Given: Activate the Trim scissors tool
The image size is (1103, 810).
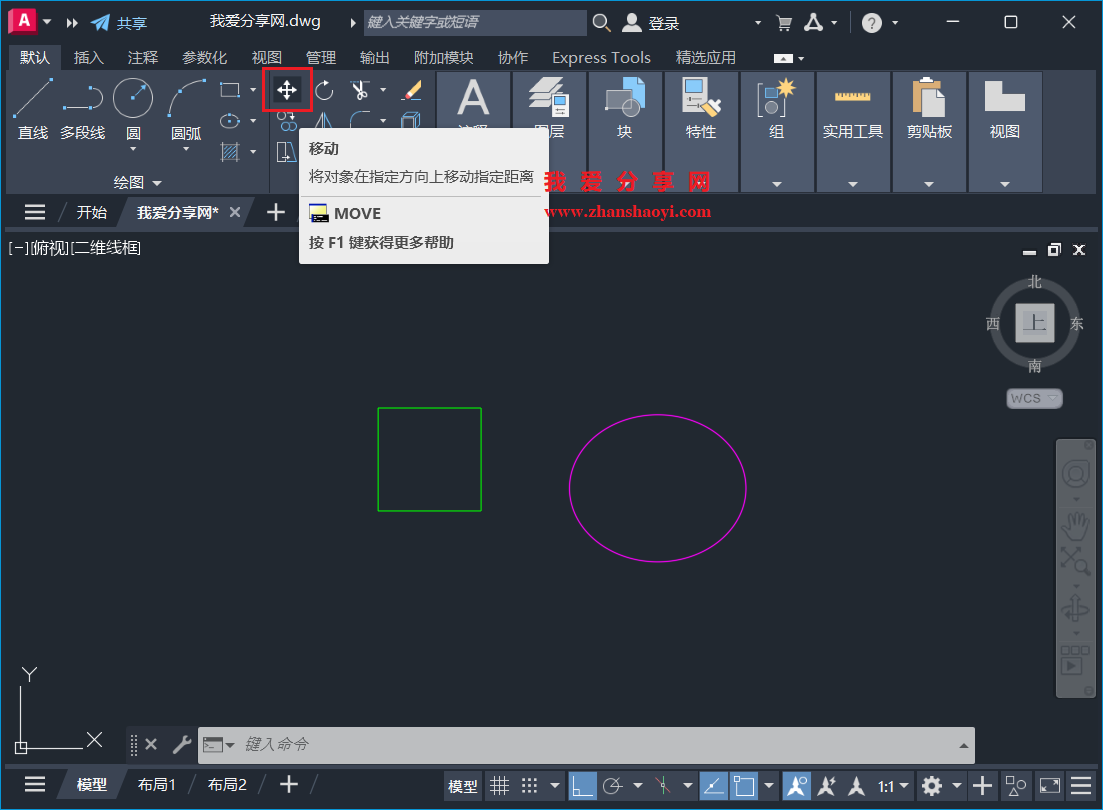Looking at the screenshot, I should 360,90.
